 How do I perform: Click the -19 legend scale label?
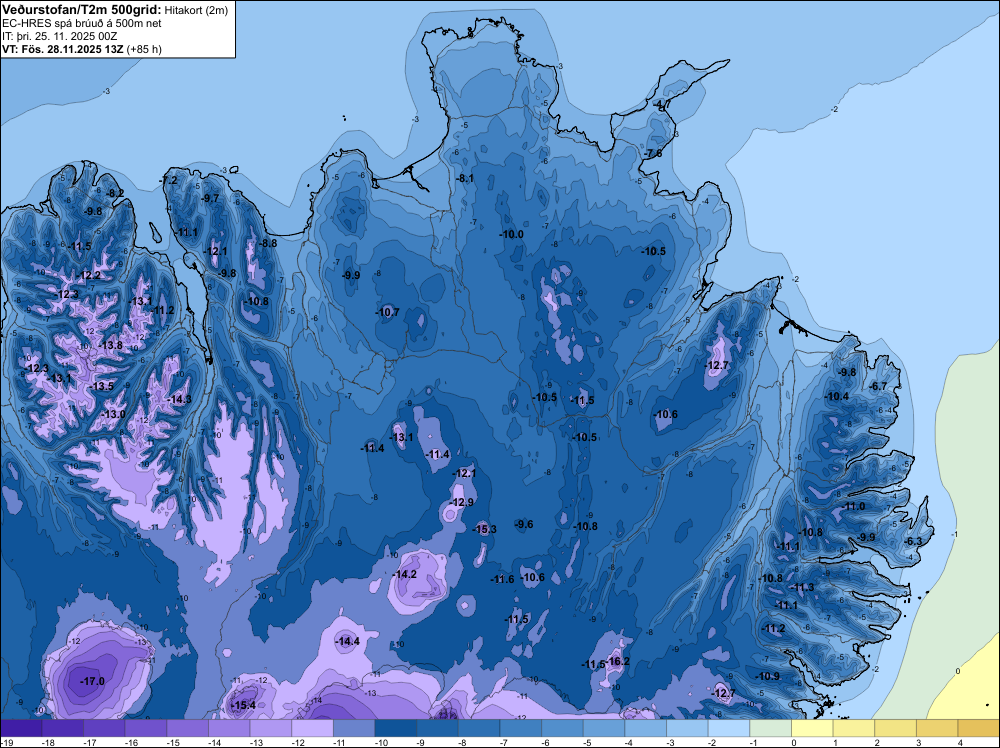coord(5,742)
